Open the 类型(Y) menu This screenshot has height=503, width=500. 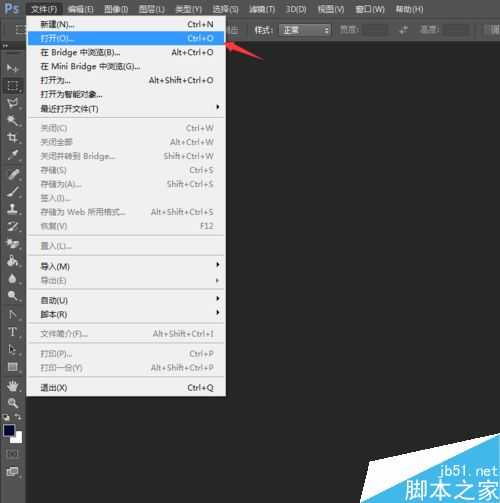click(189, 9)
